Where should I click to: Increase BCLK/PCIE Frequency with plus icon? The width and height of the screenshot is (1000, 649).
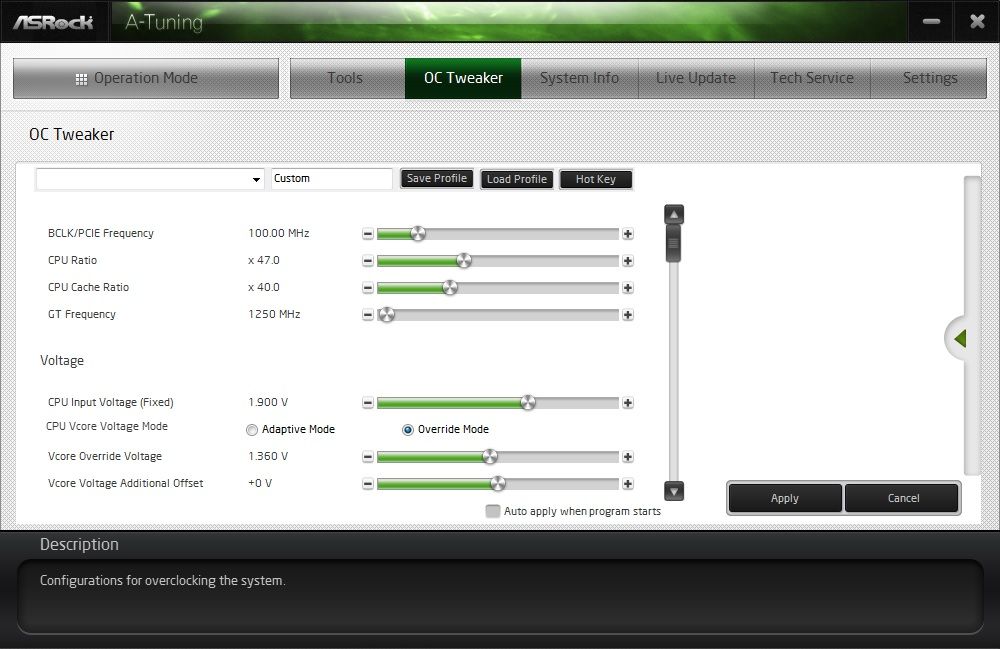coord(628,234)
